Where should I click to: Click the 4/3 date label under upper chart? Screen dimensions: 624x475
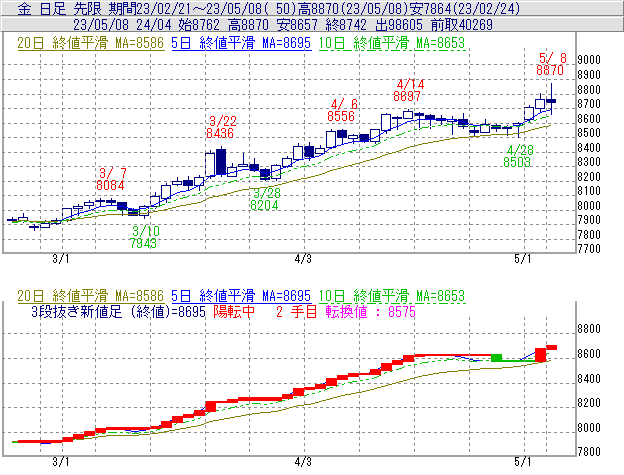click(x=303, y=259)
